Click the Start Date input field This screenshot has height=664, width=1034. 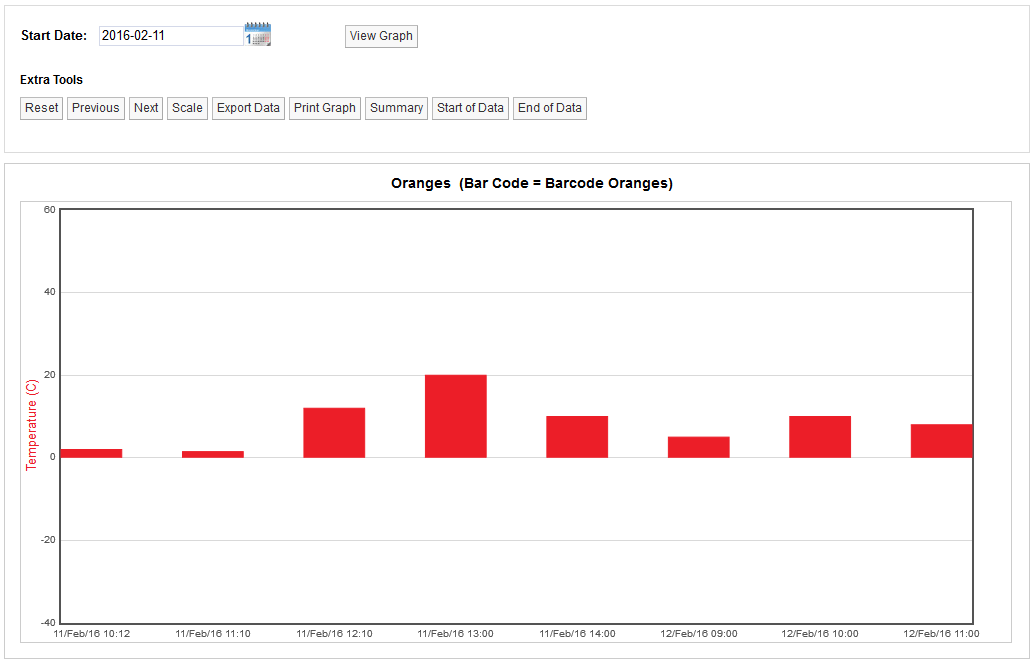(x=171, y=36)
